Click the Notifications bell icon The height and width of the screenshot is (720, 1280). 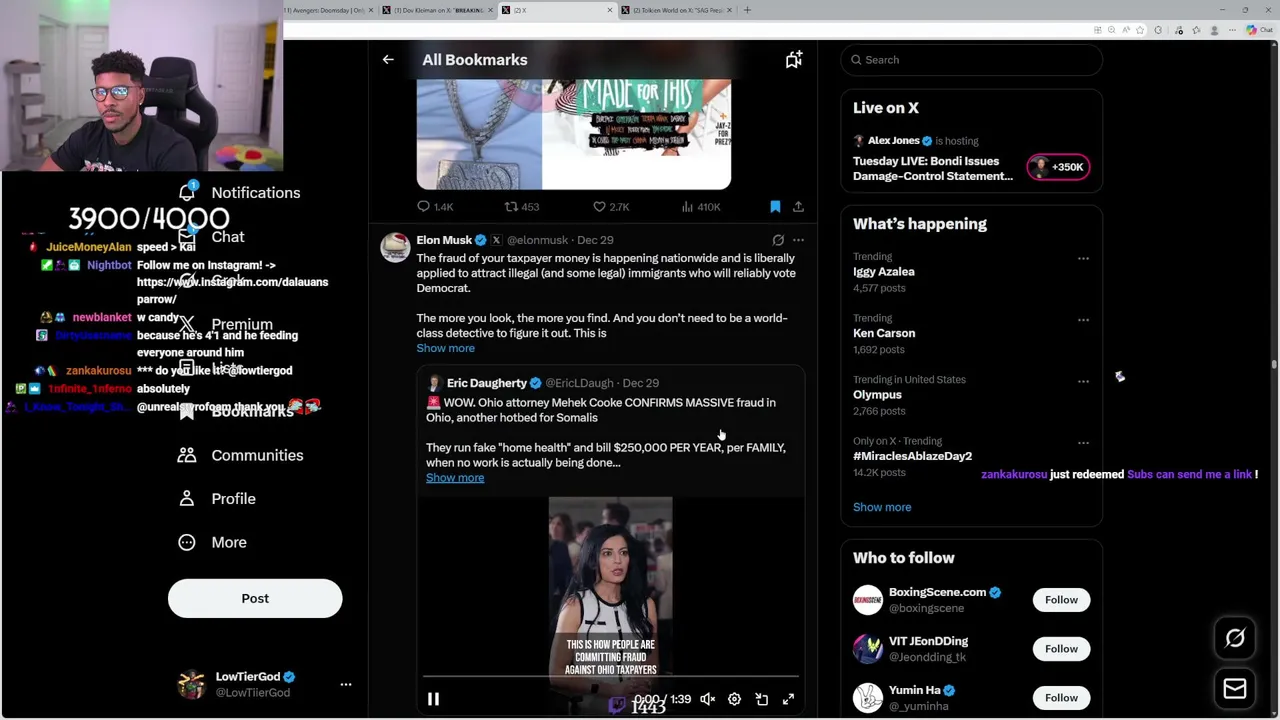pos(187,192)
